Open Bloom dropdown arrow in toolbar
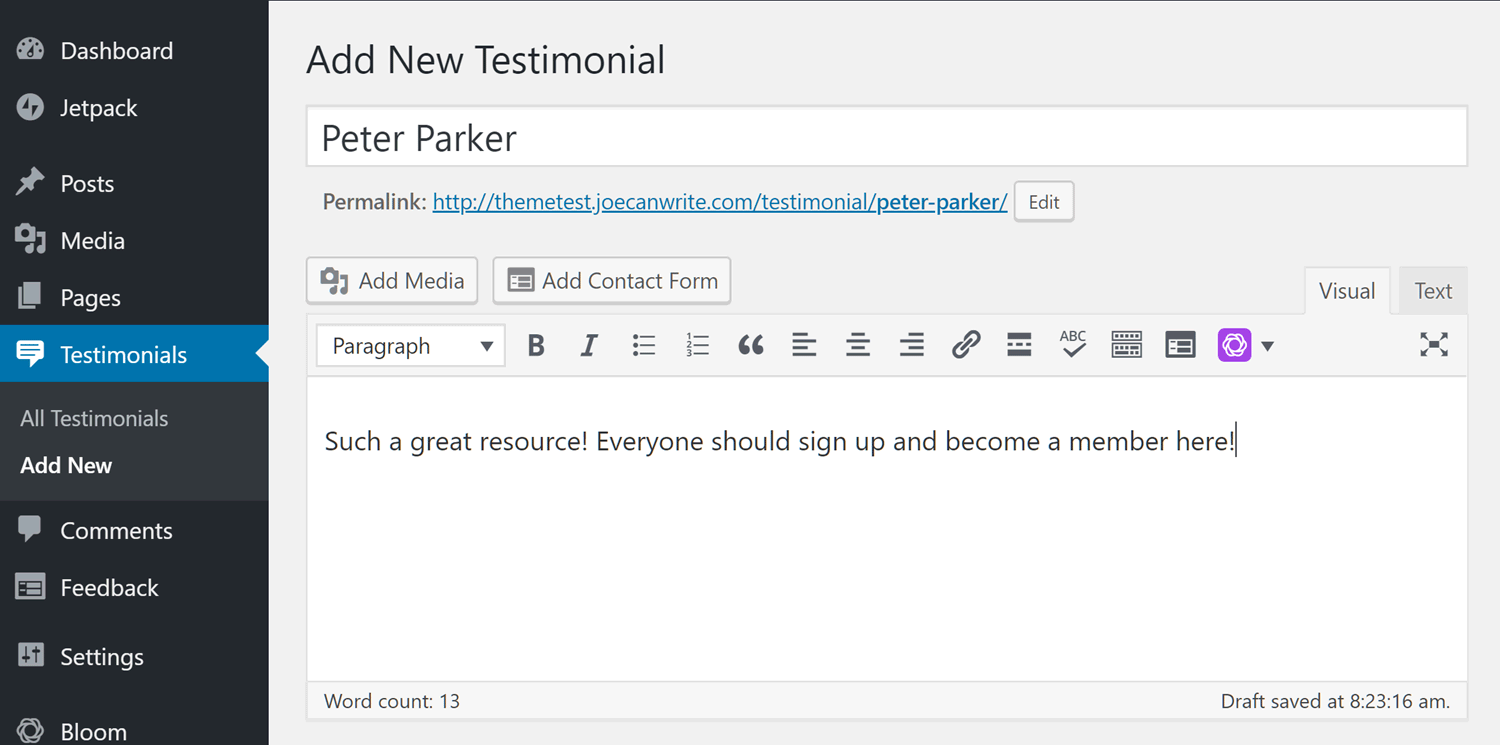The height and width of the screenshot is (745, 1500). click(x=1267, y=346)
